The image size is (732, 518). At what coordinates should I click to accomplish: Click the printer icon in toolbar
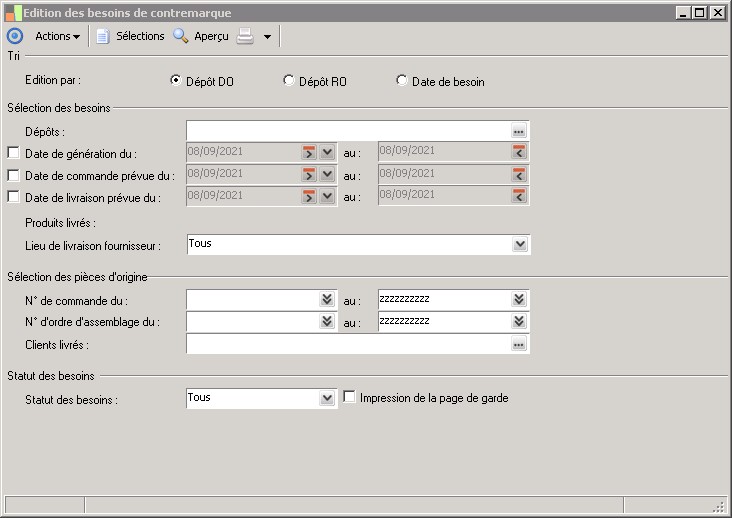245,36
